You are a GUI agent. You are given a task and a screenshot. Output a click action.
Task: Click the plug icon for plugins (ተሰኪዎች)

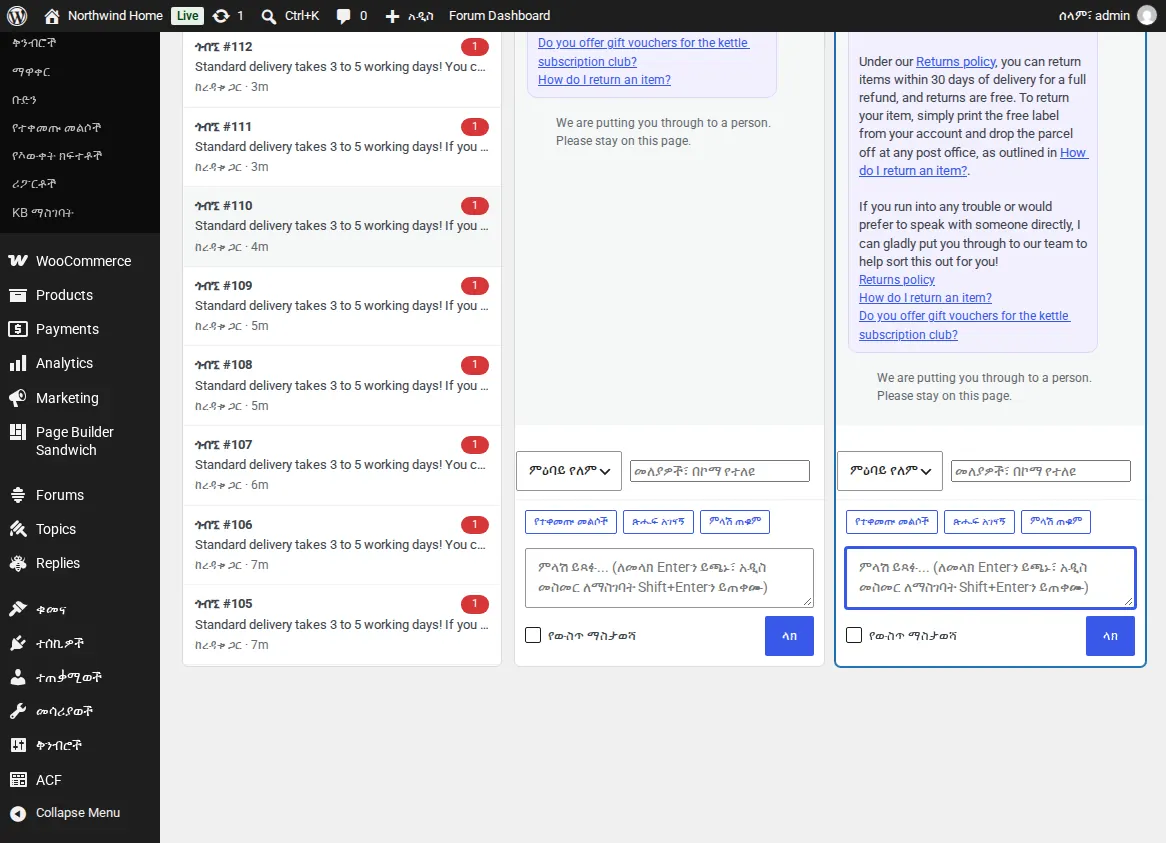point(18,643)
